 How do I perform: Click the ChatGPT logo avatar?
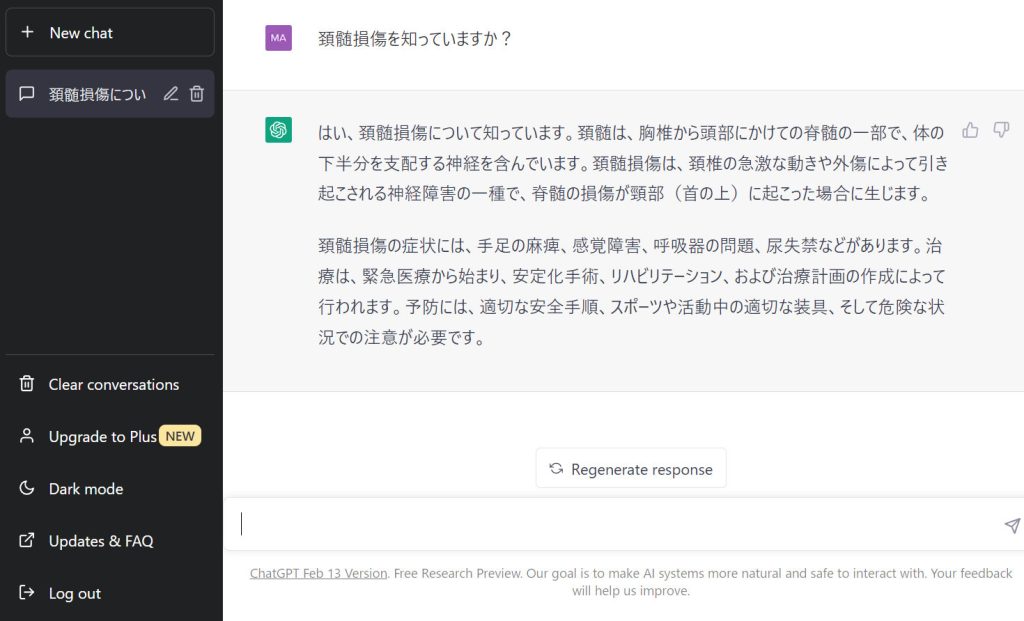point(278,130)
